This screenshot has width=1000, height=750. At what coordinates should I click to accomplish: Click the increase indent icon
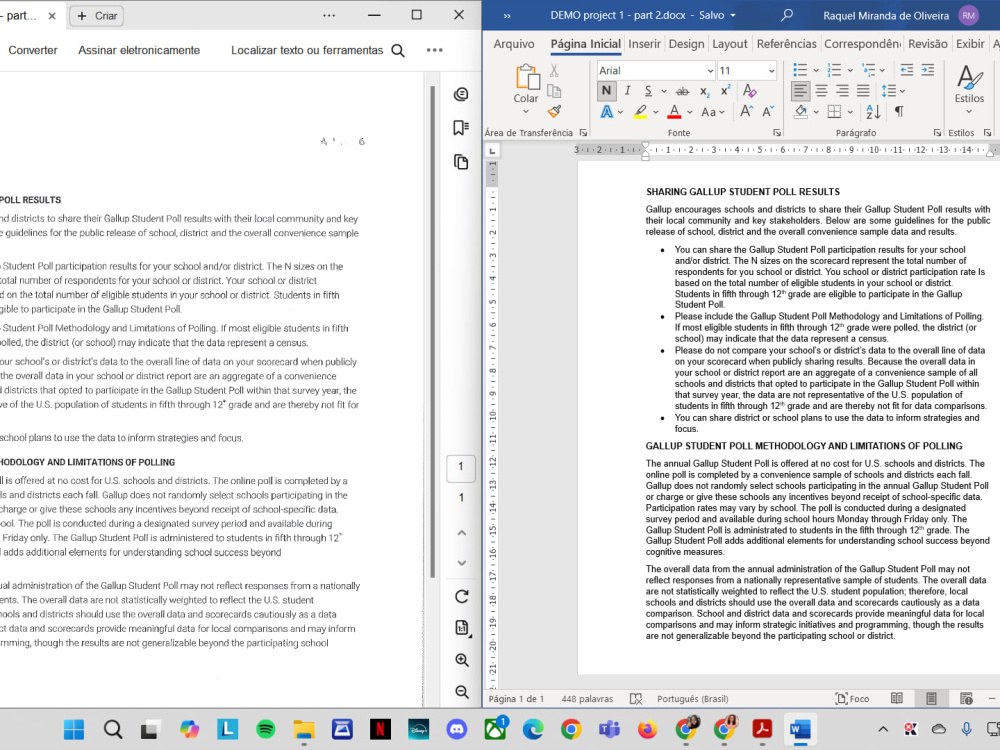pos(927,70)
